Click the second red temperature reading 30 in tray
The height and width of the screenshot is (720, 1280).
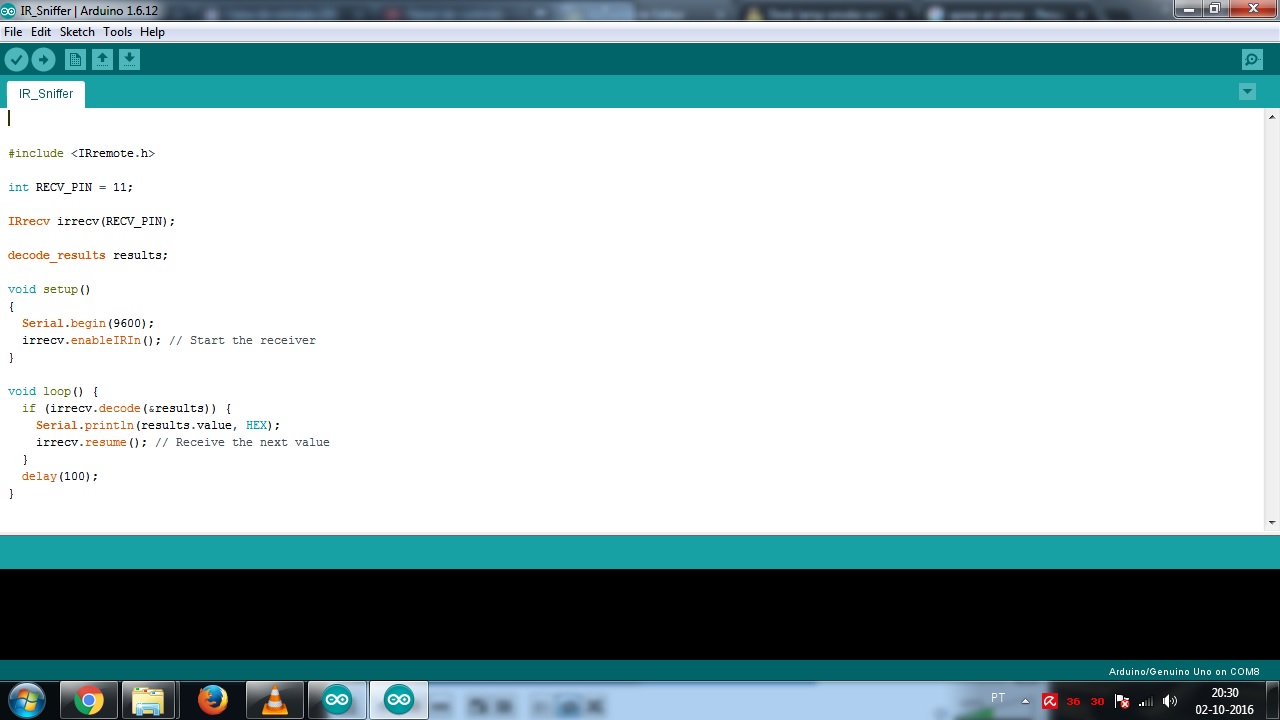pos(1097,701)
